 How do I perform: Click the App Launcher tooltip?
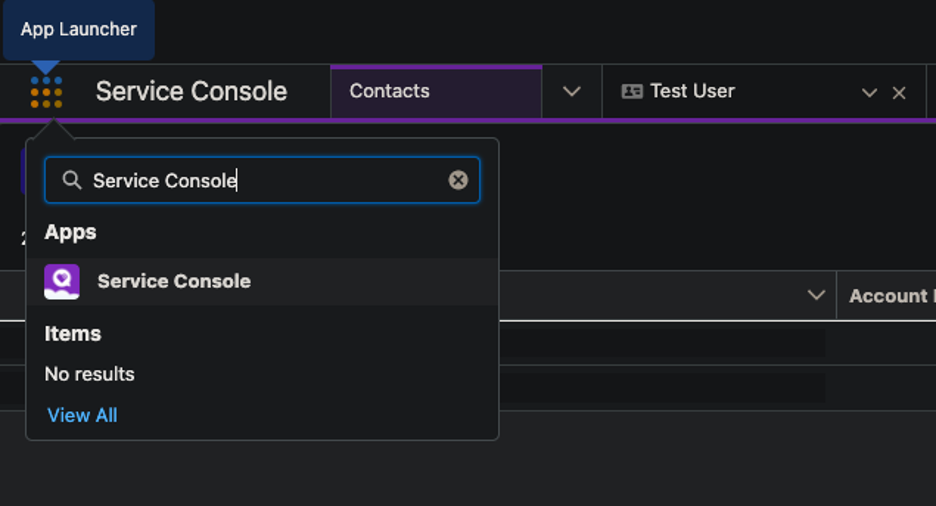[x=78, y=29]
